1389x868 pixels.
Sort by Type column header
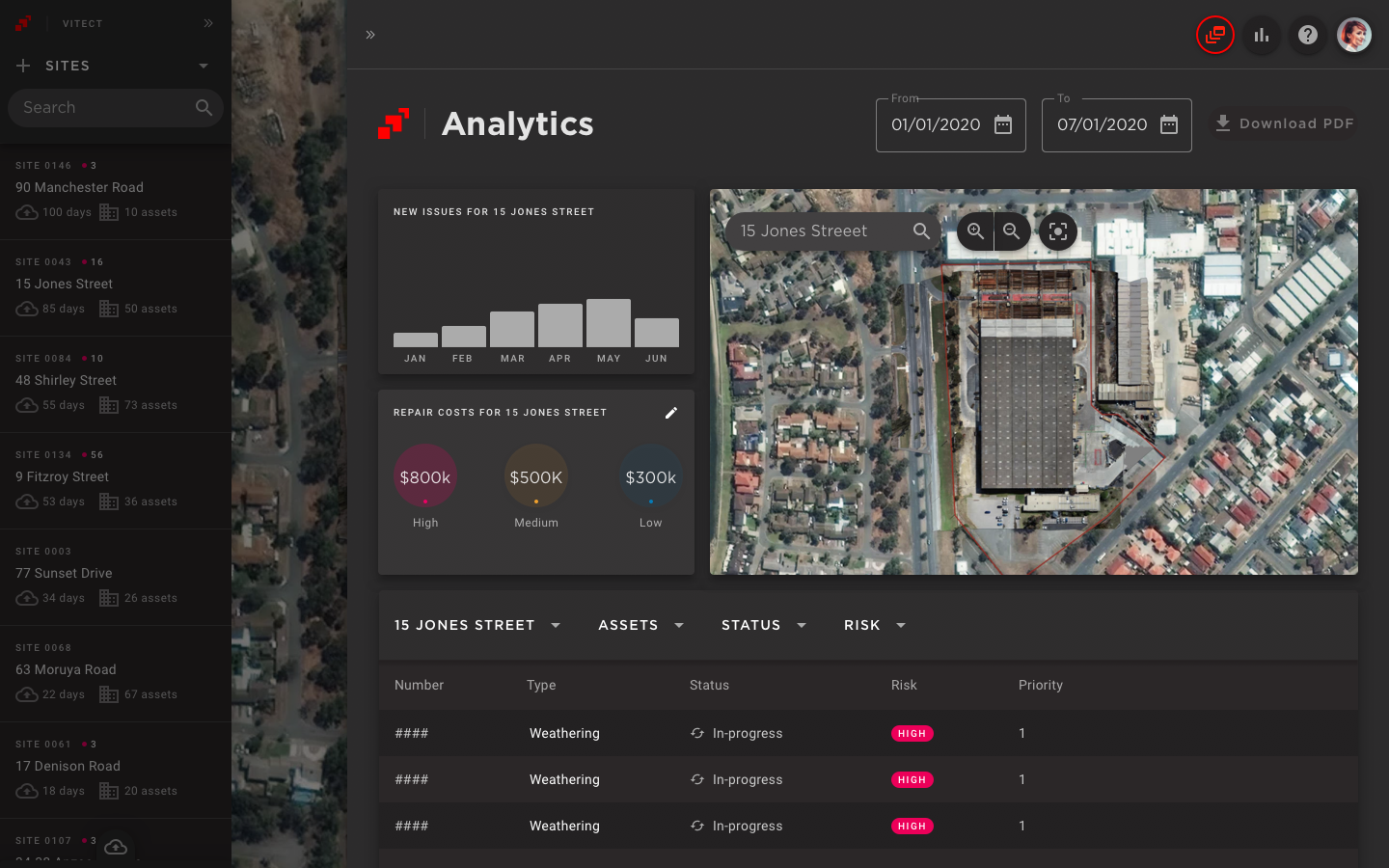(541, 685)
